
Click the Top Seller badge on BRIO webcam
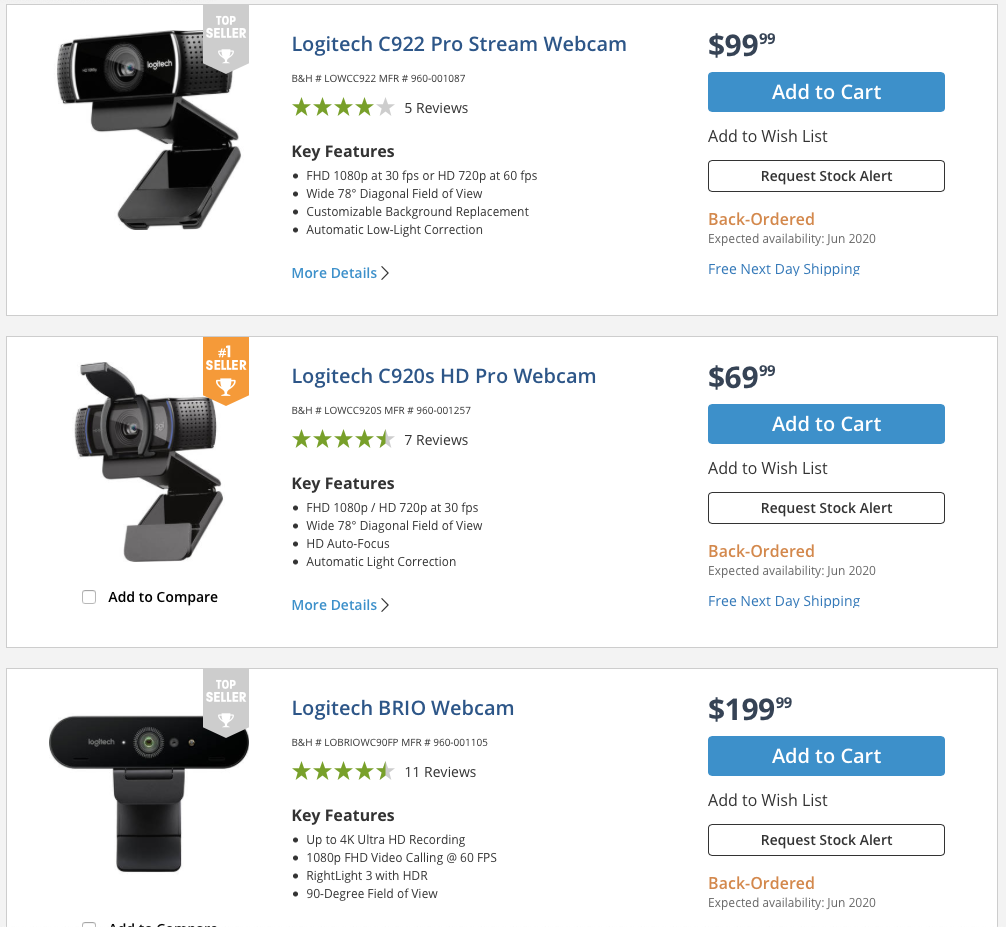pos(226,702)
